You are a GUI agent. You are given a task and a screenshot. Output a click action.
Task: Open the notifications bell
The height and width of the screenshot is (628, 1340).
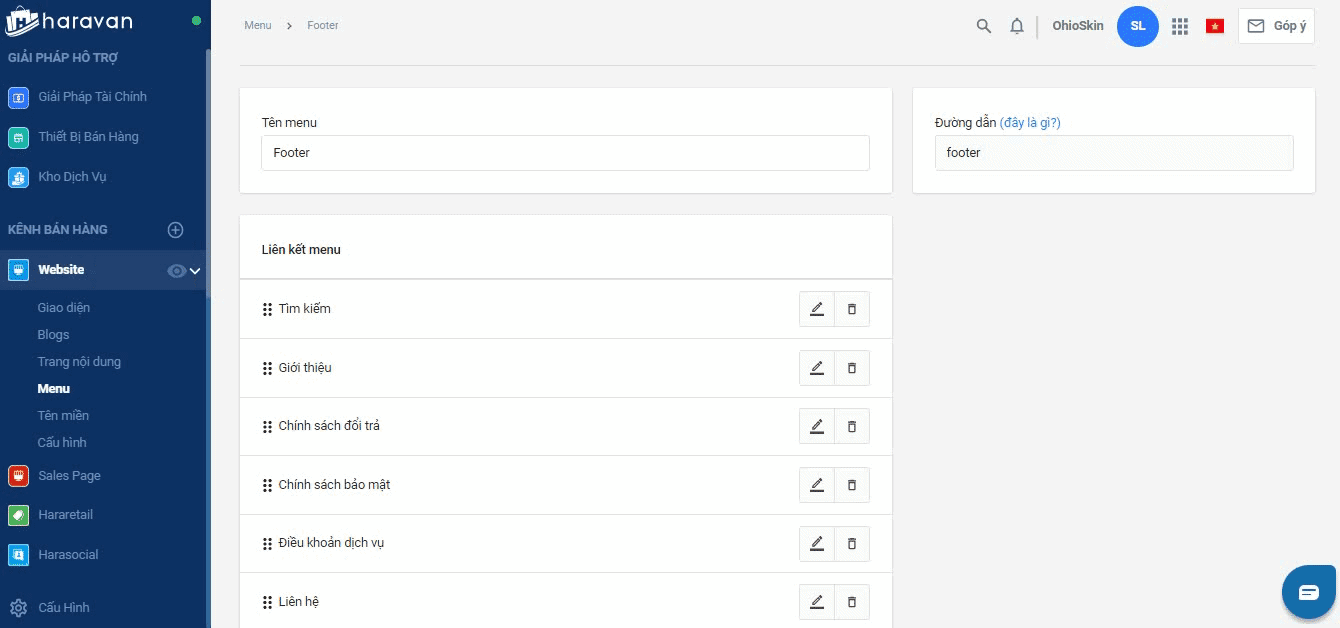(x=1017, y=26)
